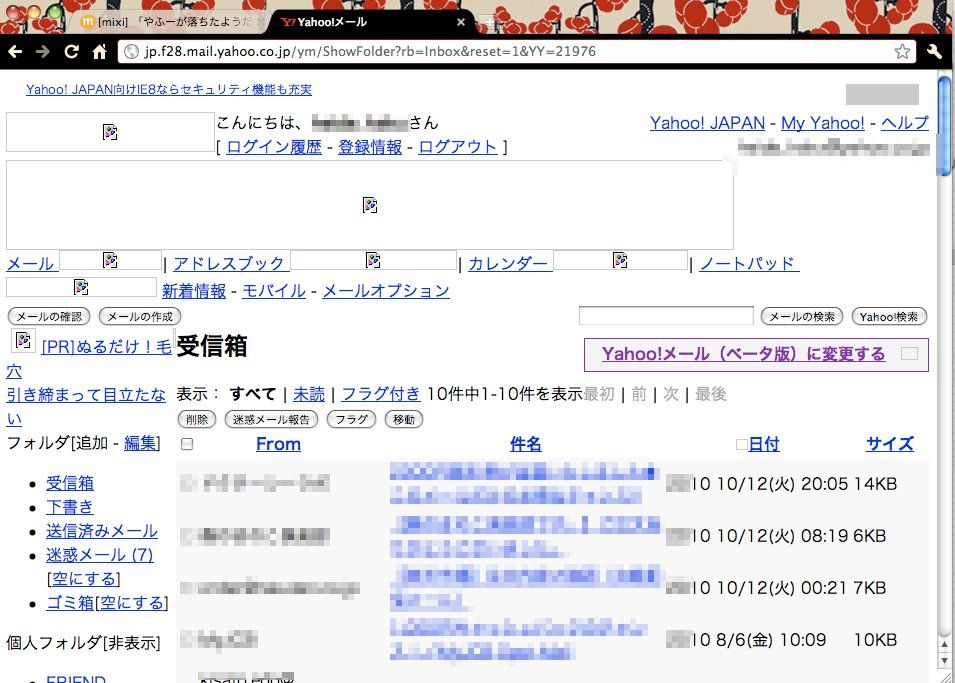955x683 pixels.
Task: Sort messages by From column
Action: (x=278, y=444)
